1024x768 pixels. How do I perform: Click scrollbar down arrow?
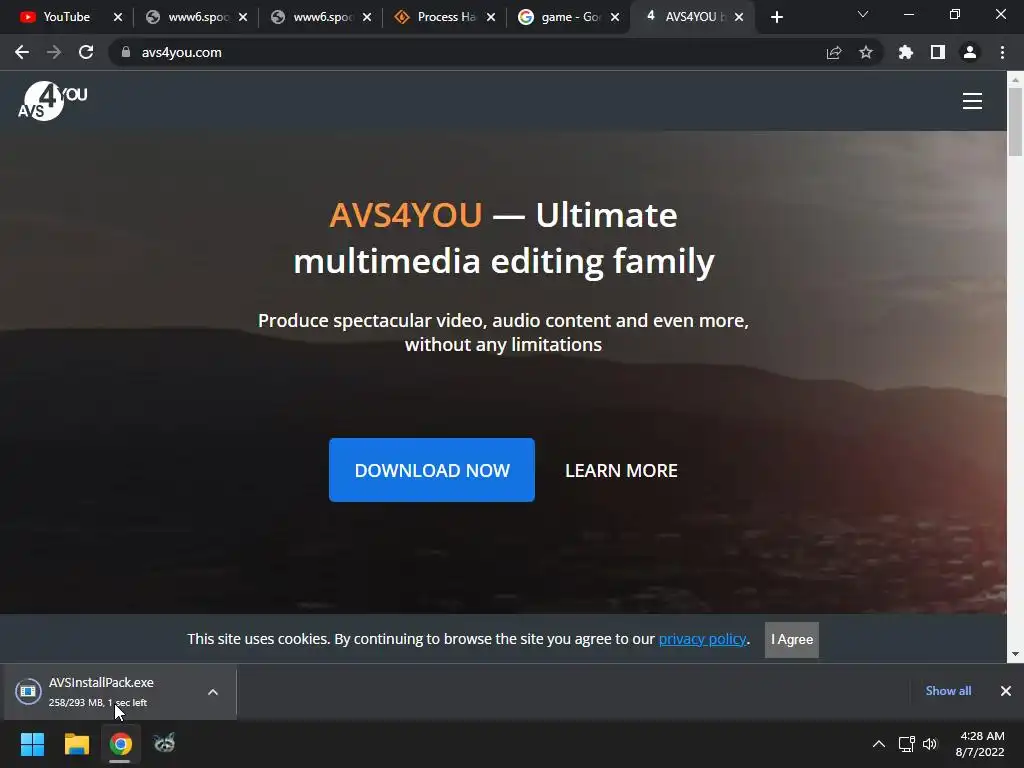pos(1015,654)
